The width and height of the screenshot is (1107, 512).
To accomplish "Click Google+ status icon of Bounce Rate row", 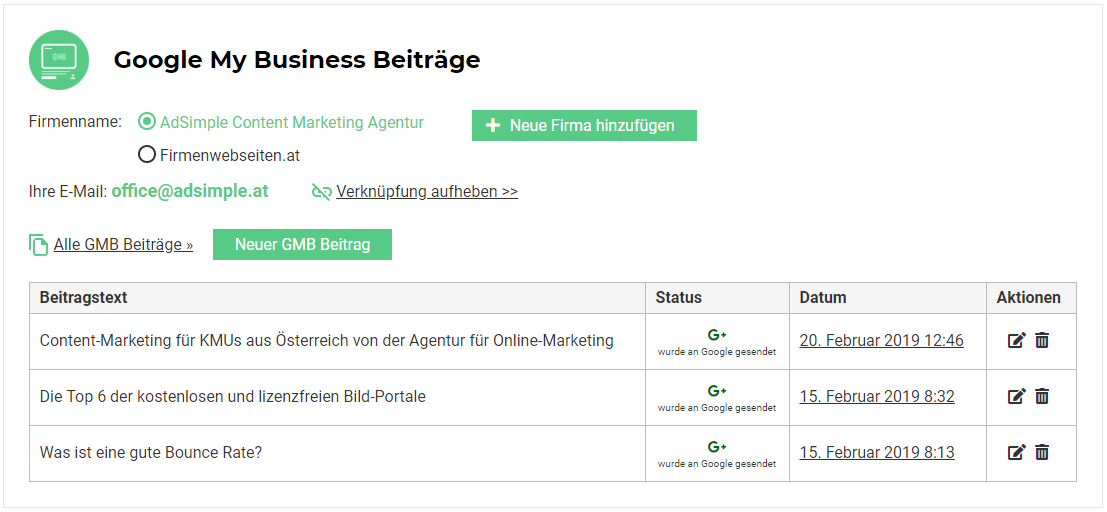I will point(716,447).
